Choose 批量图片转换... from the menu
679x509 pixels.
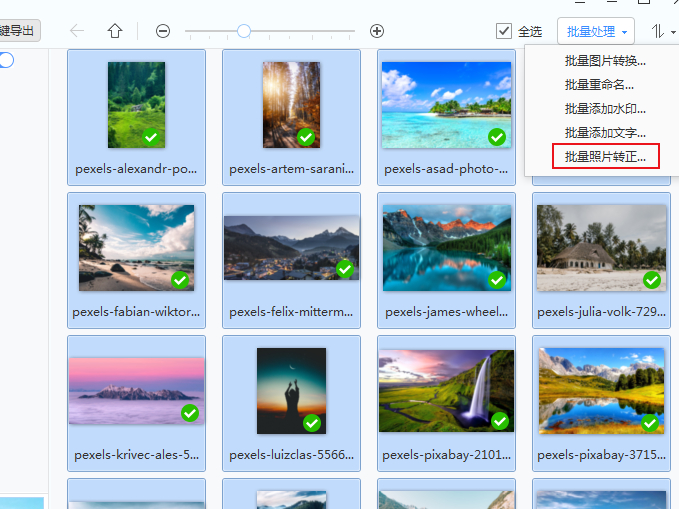click(605, 61)
